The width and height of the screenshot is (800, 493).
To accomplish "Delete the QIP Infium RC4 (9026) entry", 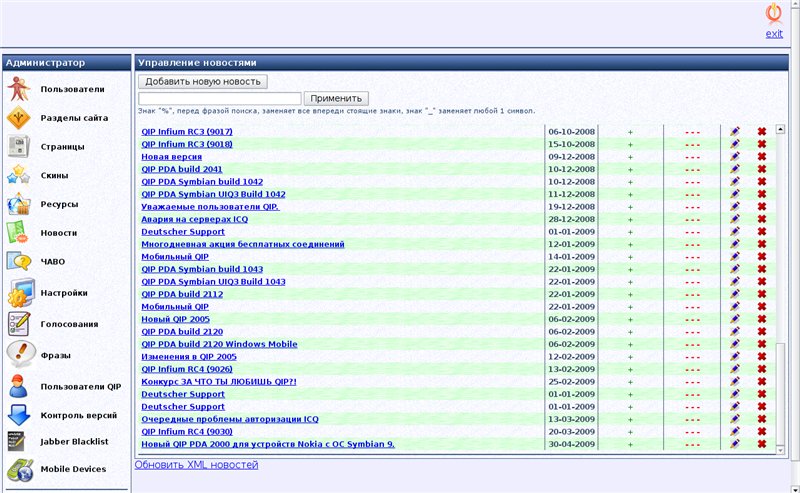I will click(762, 369).
